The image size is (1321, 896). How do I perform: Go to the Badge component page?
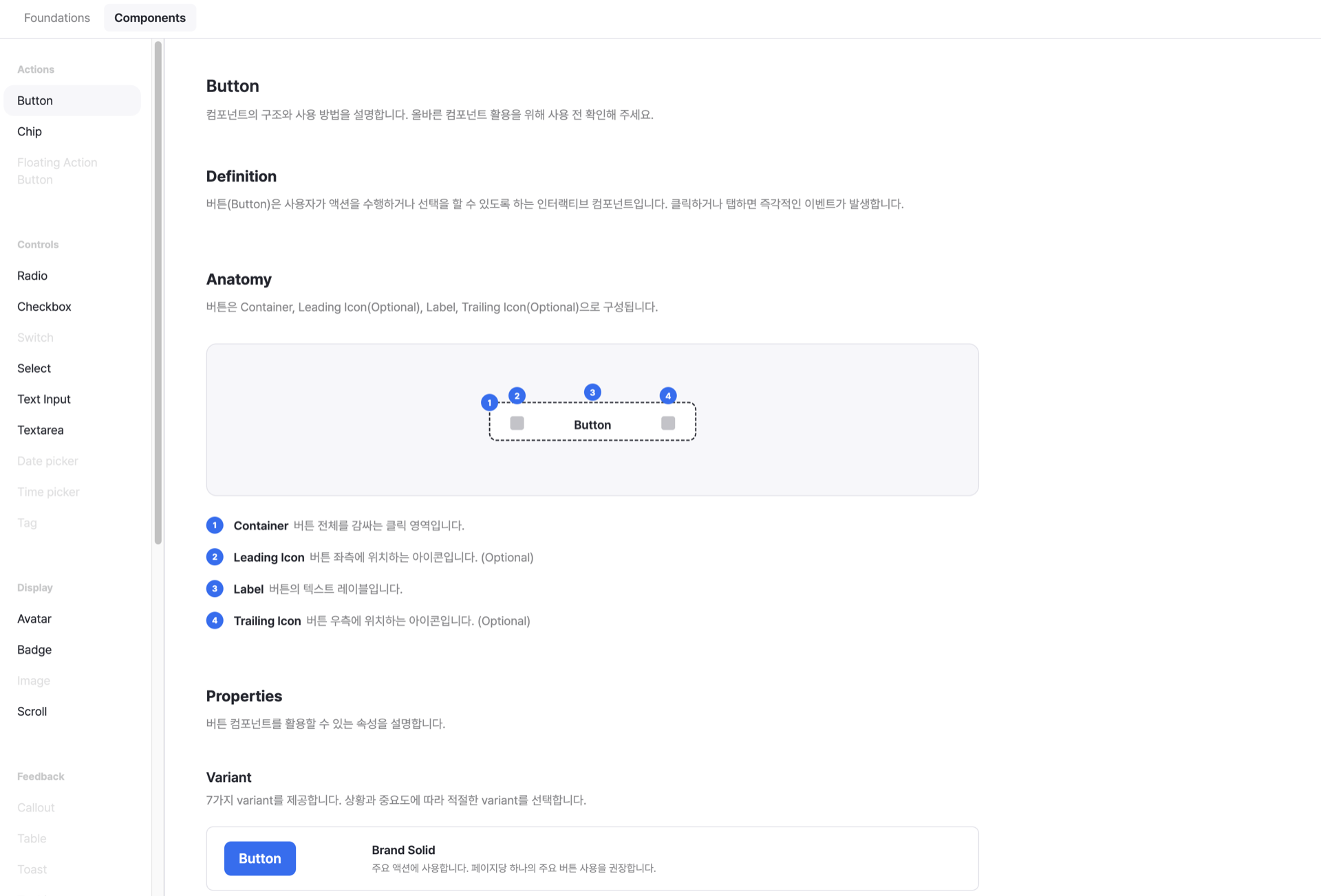(34, 650)
